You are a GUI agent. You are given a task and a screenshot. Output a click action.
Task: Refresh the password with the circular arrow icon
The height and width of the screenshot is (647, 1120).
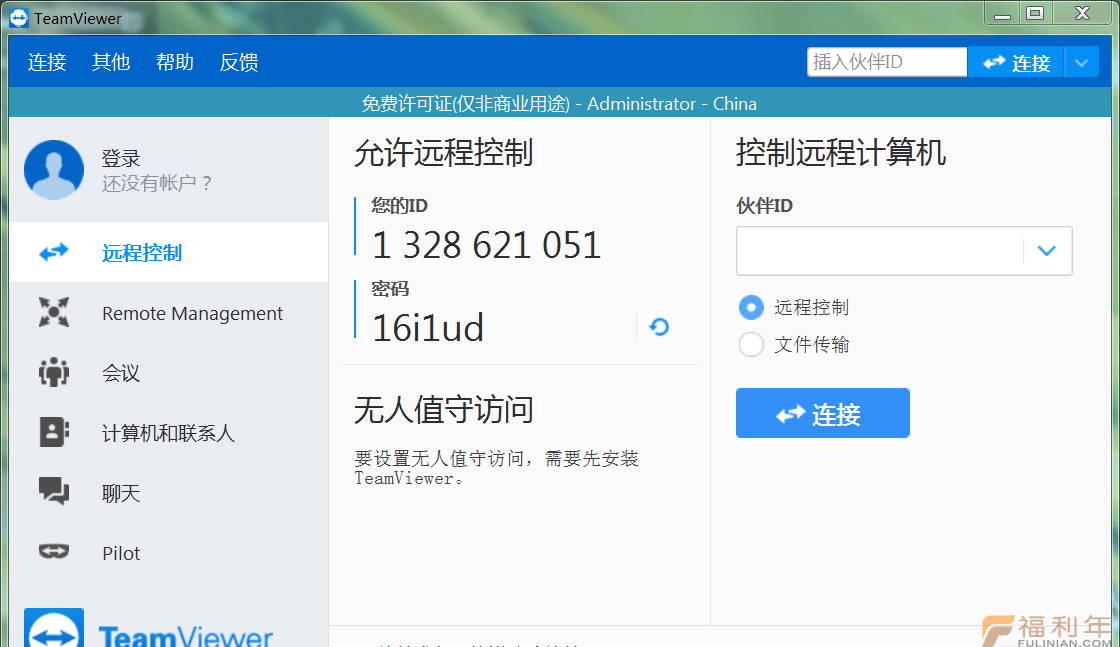click(659, 327)
